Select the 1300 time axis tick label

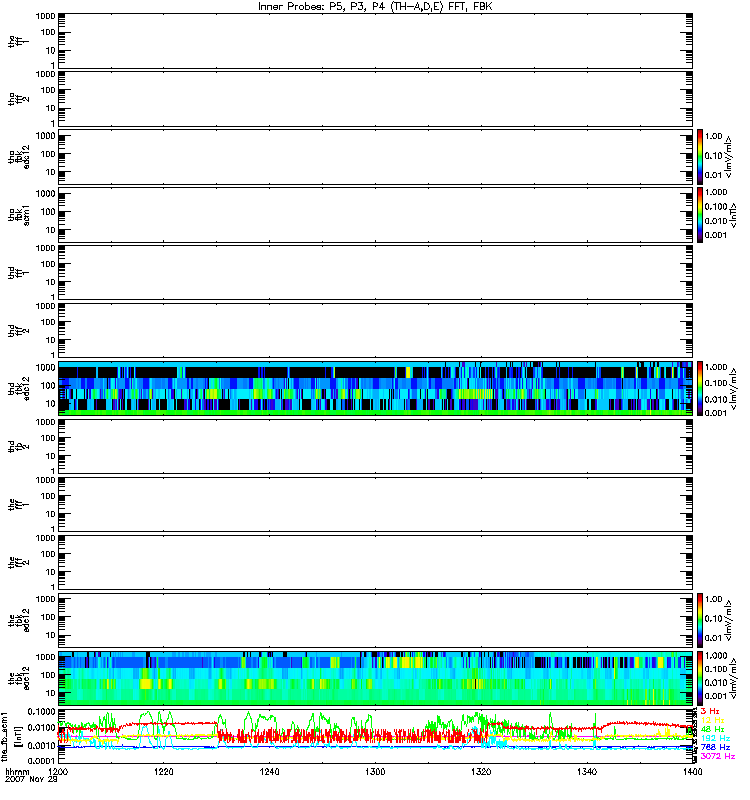point(374,774)
